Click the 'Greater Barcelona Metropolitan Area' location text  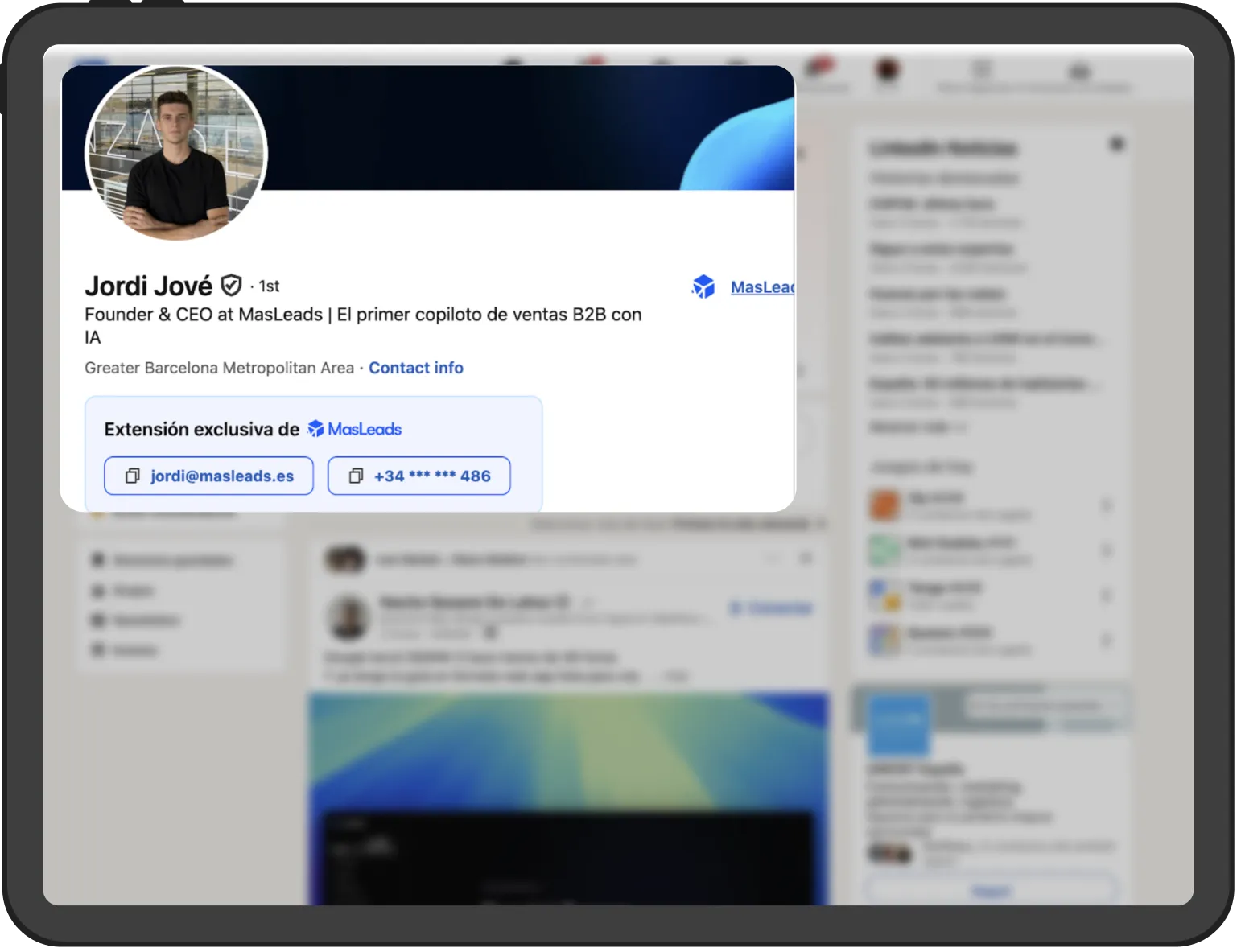219,368
